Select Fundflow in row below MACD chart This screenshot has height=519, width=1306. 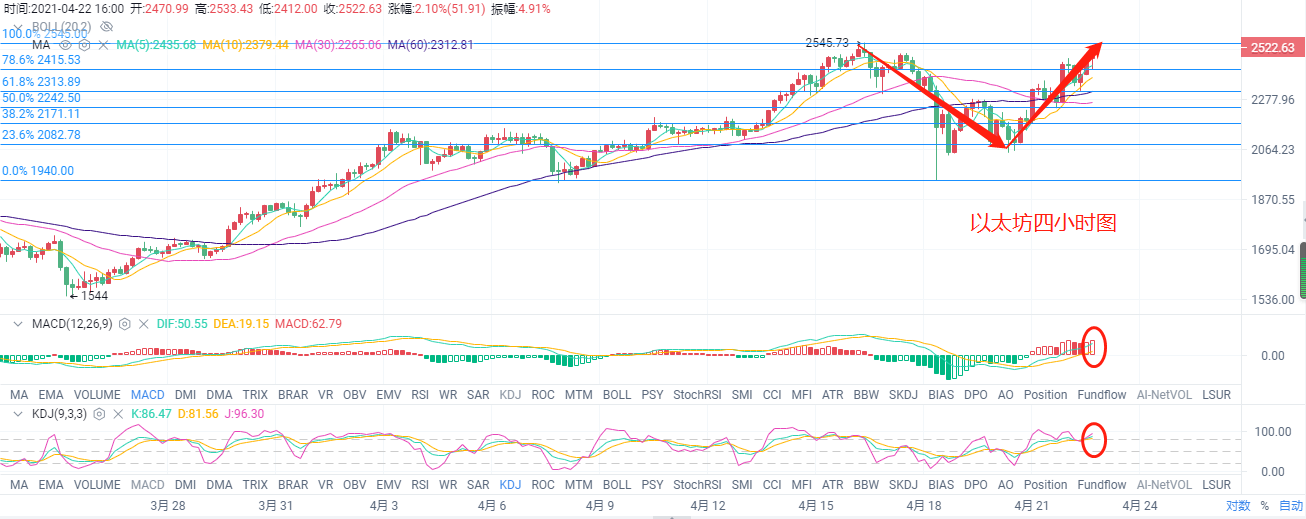tap(1102, 395)
